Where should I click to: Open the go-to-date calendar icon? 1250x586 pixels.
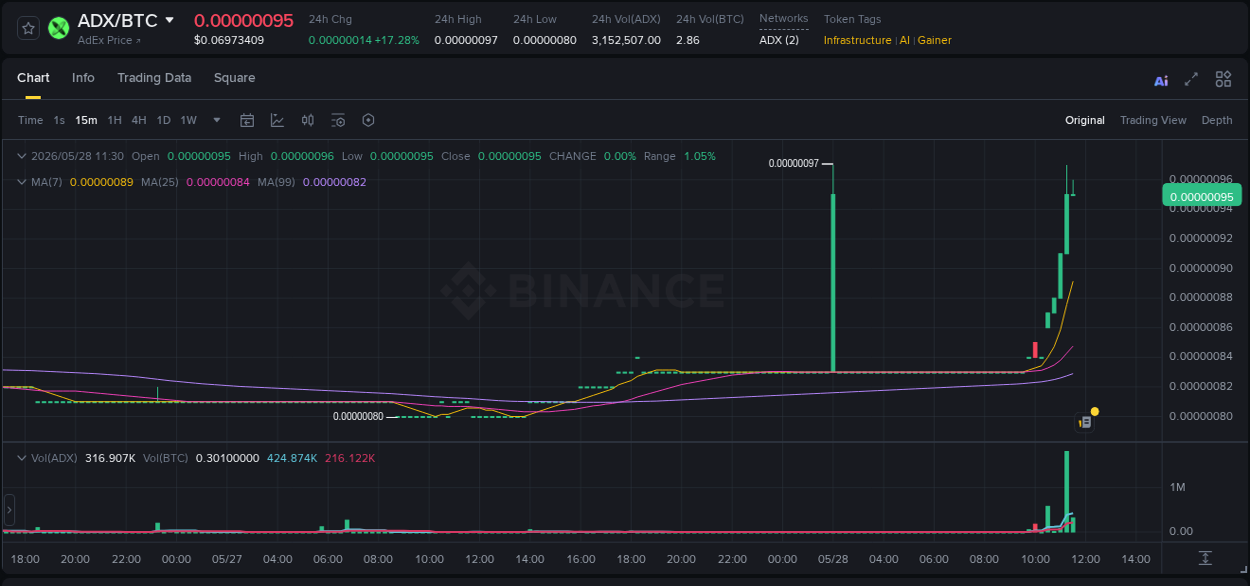(x=247, y=120)
